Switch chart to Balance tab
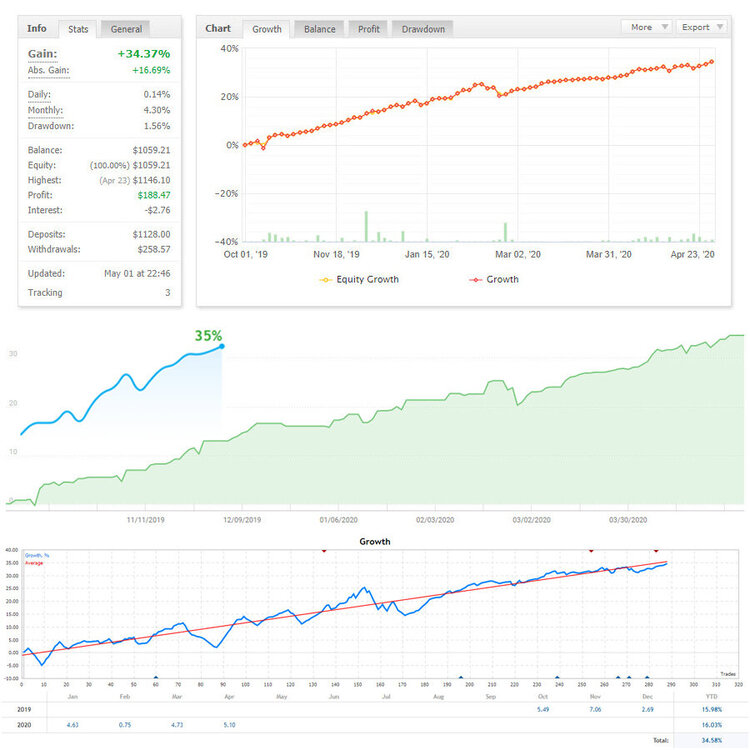This screenshot has width=750, height=750. 320,29
